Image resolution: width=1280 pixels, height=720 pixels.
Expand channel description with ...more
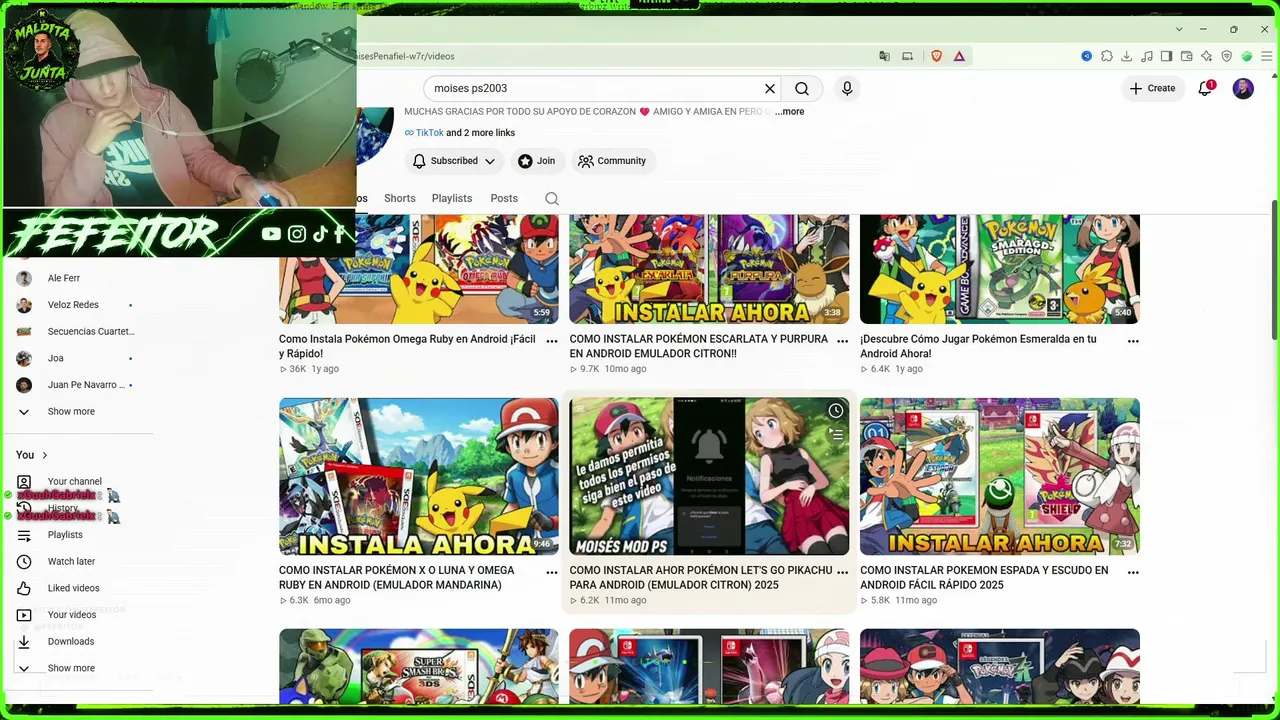click(x=789, y=111)
